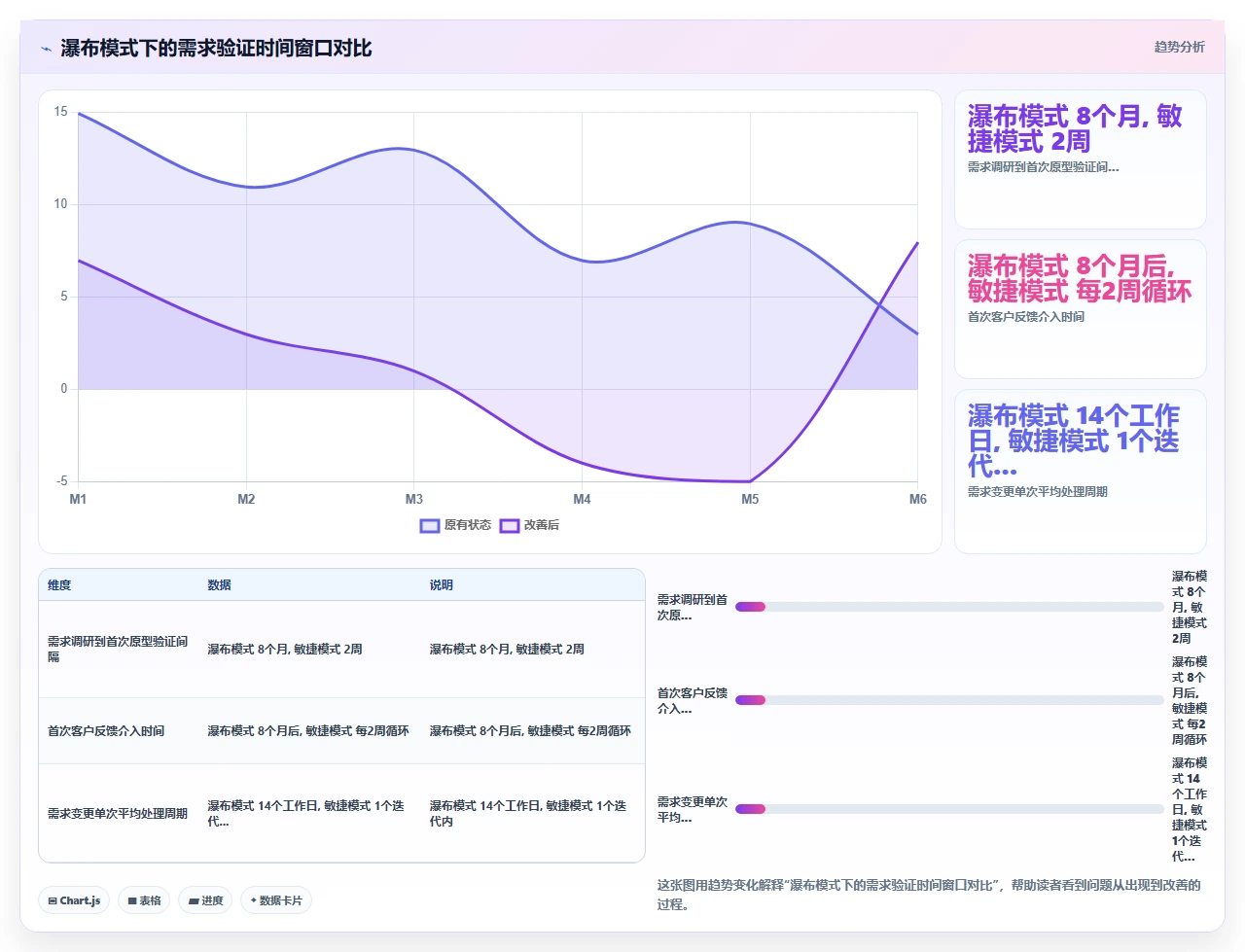Click the 首次客户反馈介入时间 table row
This screenshot has height=952, width=1245.
click(341, 731)
